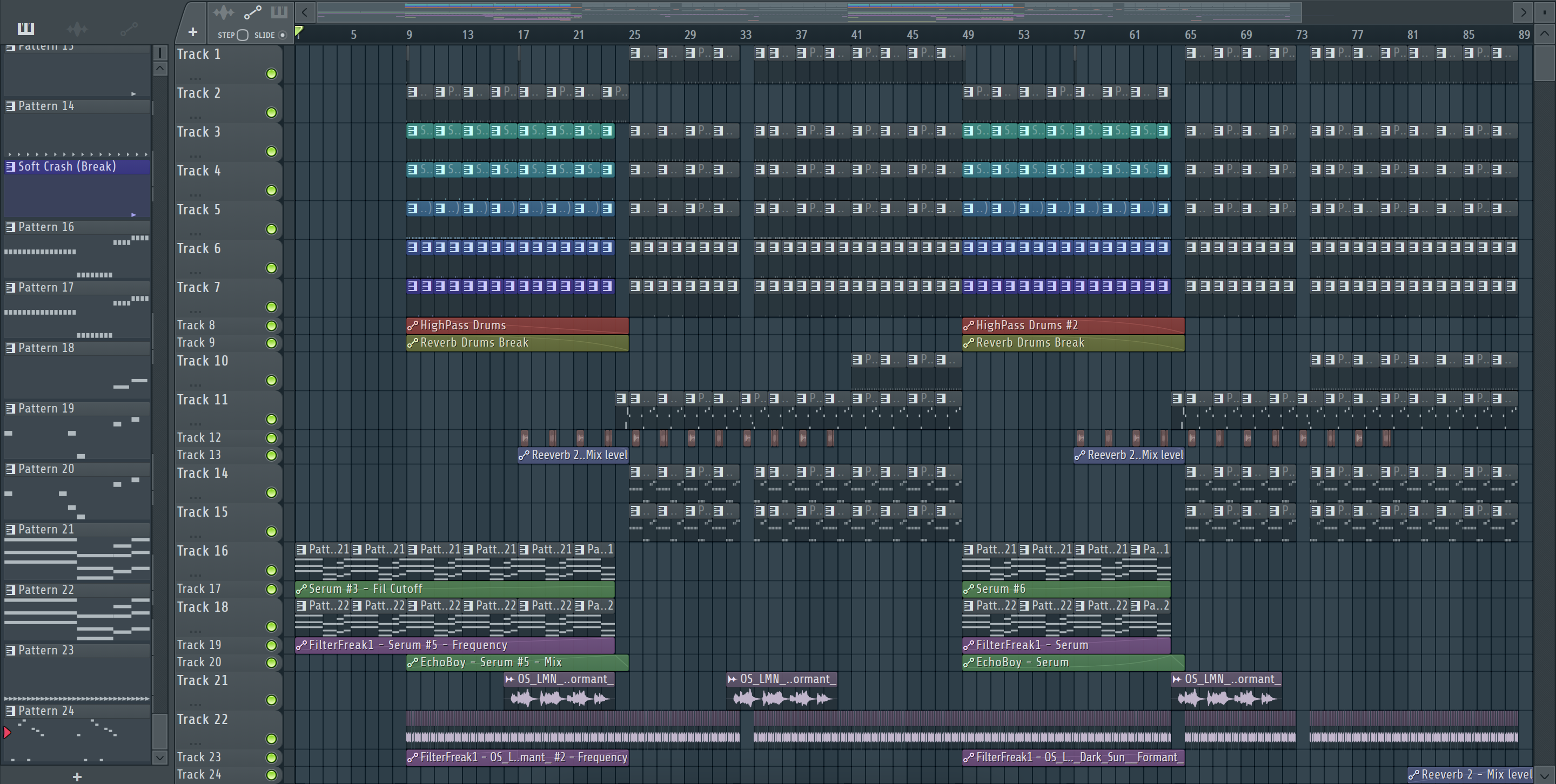Mute Track 3 with its green LED
The image size is (1556, 784).
[272, 152]
